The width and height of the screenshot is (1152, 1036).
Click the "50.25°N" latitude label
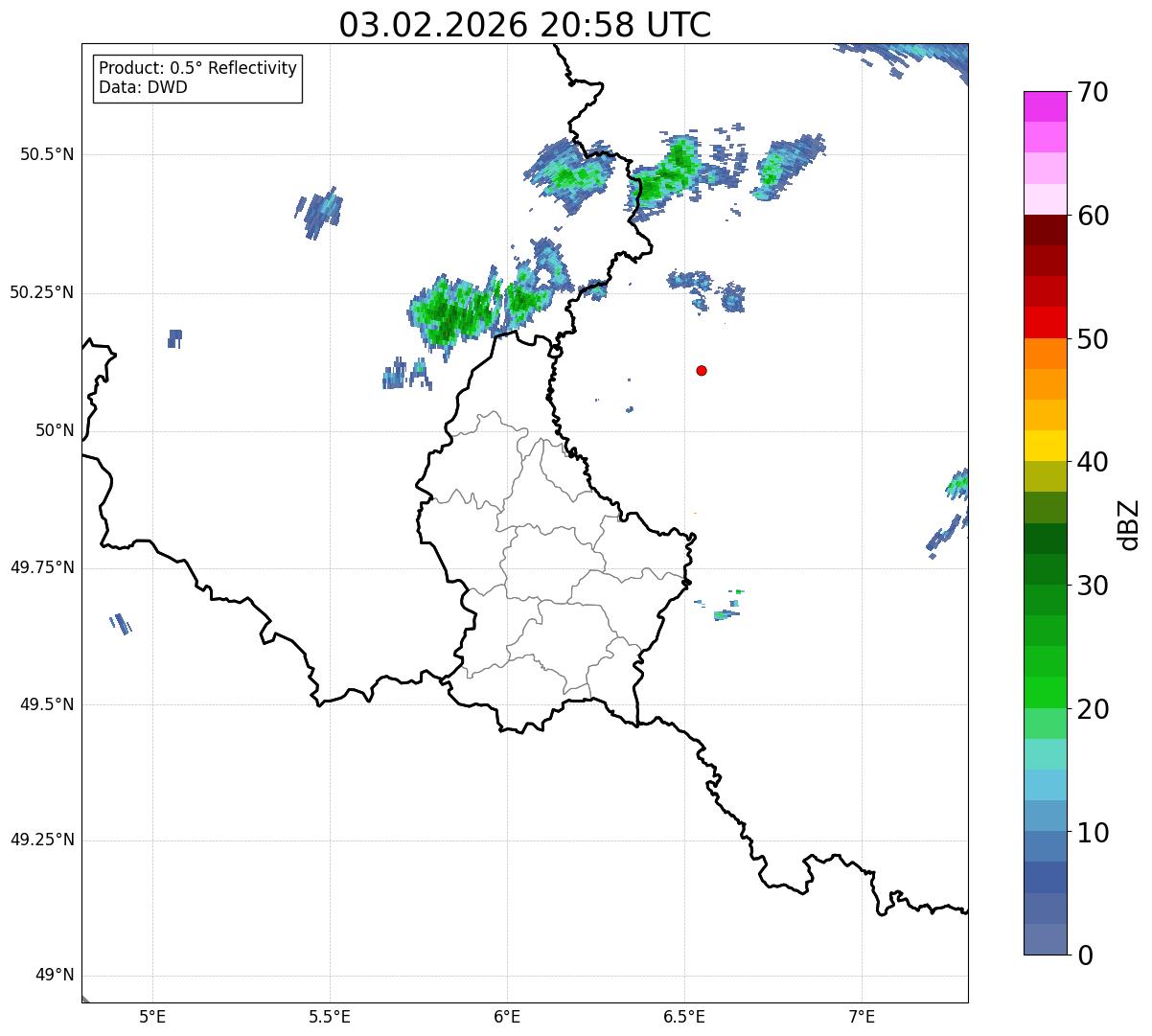pos(41,292)
